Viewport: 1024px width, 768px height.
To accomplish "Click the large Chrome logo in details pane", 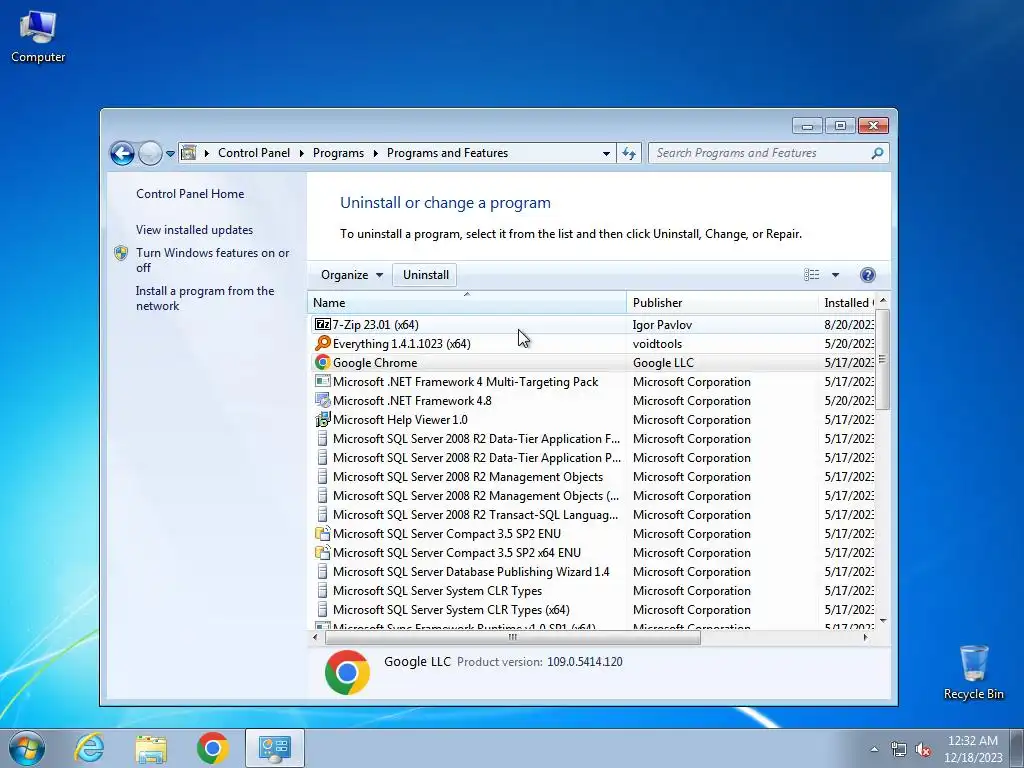I will (347, 672).
